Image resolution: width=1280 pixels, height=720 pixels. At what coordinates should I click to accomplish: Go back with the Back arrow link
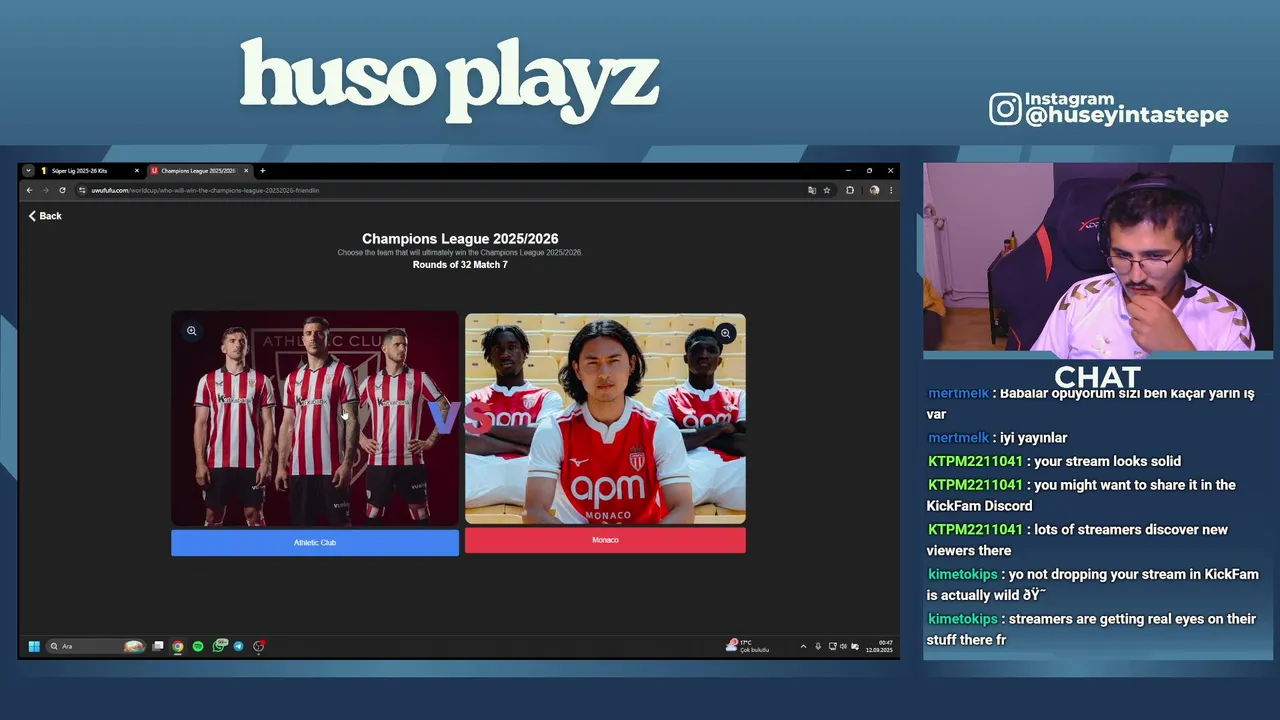click(x=45, y=216)
